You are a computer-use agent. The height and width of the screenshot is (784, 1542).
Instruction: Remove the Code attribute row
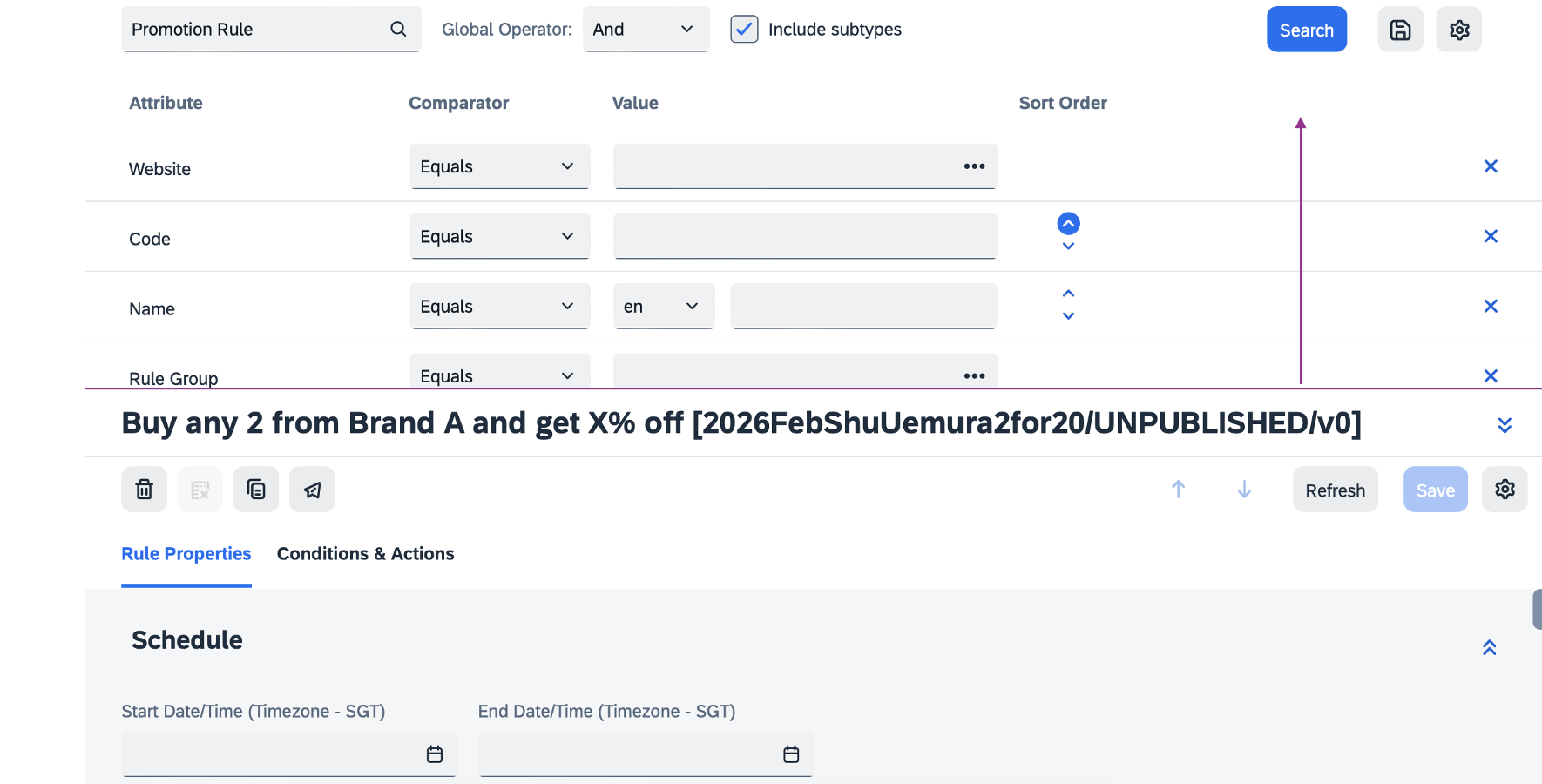1491,236
